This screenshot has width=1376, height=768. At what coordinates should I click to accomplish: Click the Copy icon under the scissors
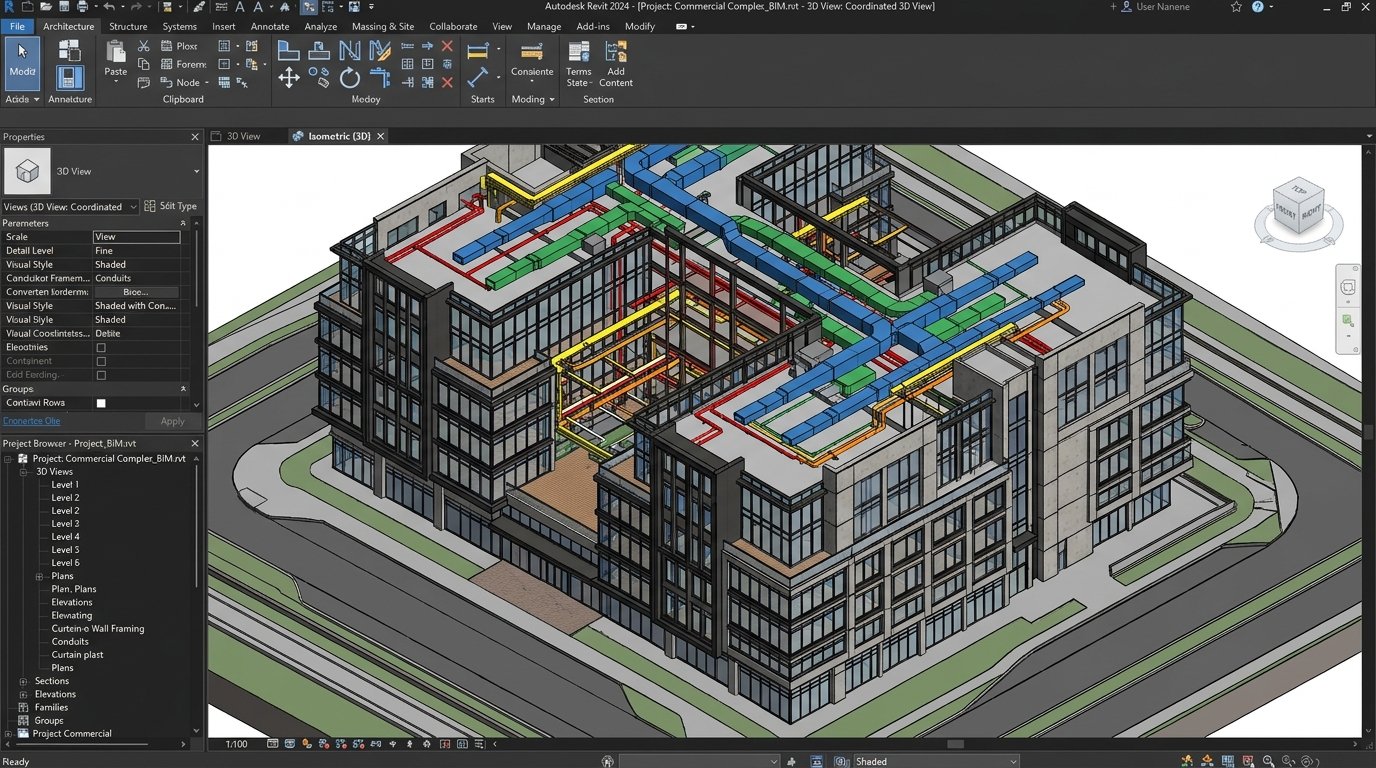tap(144, 64)
